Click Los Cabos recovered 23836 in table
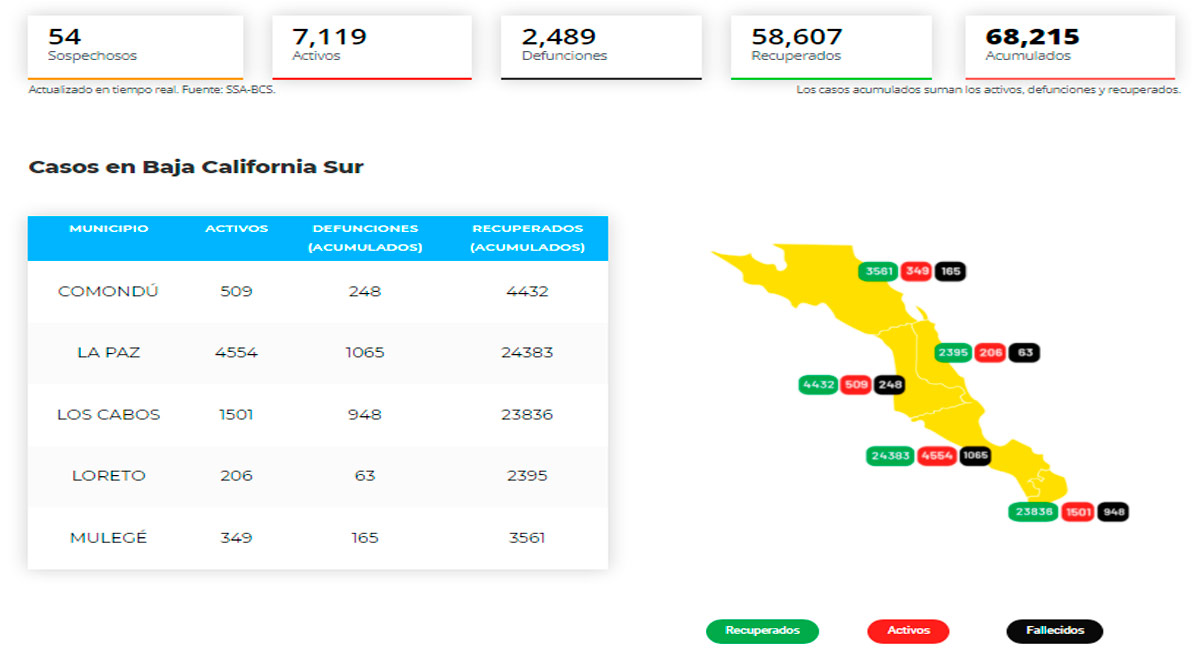Screen dimensions: 1200x666 click(x=527, y=415)
